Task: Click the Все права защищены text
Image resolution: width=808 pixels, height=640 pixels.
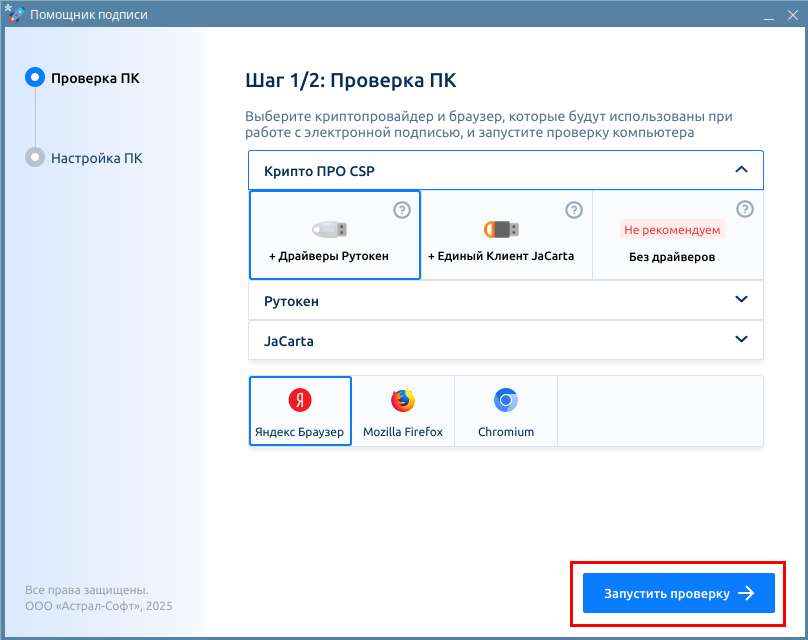Action: click(x=87, y=590)
